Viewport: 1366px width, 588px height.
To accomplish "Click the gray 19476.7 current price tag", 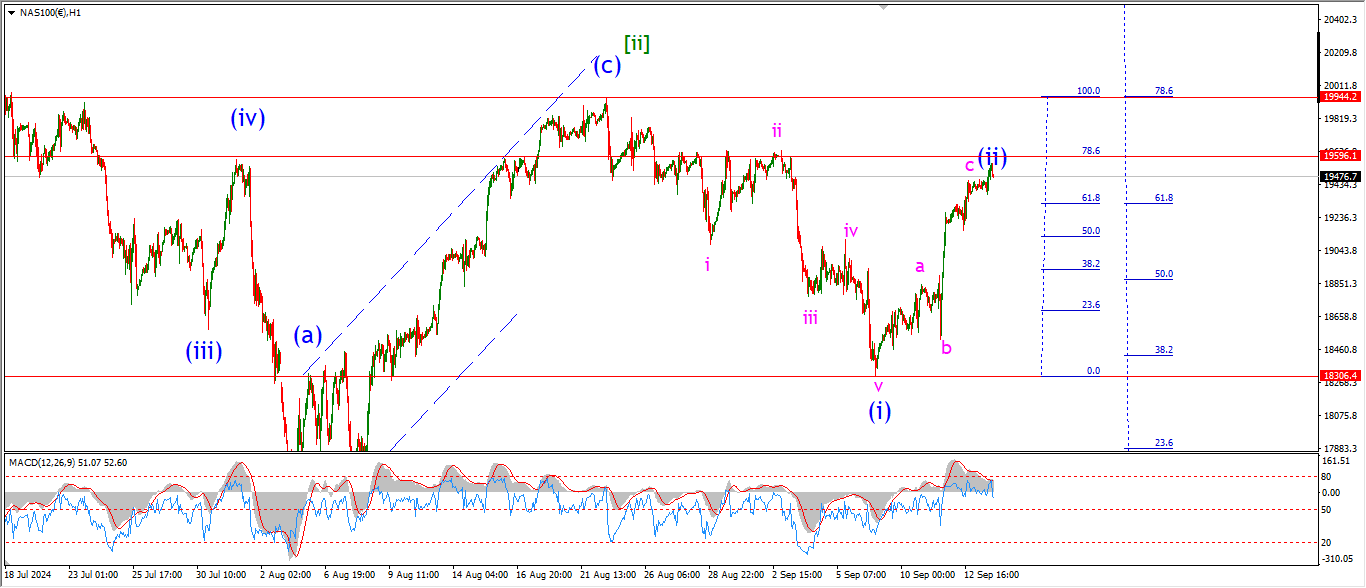I will click(x=1340, y=176).
